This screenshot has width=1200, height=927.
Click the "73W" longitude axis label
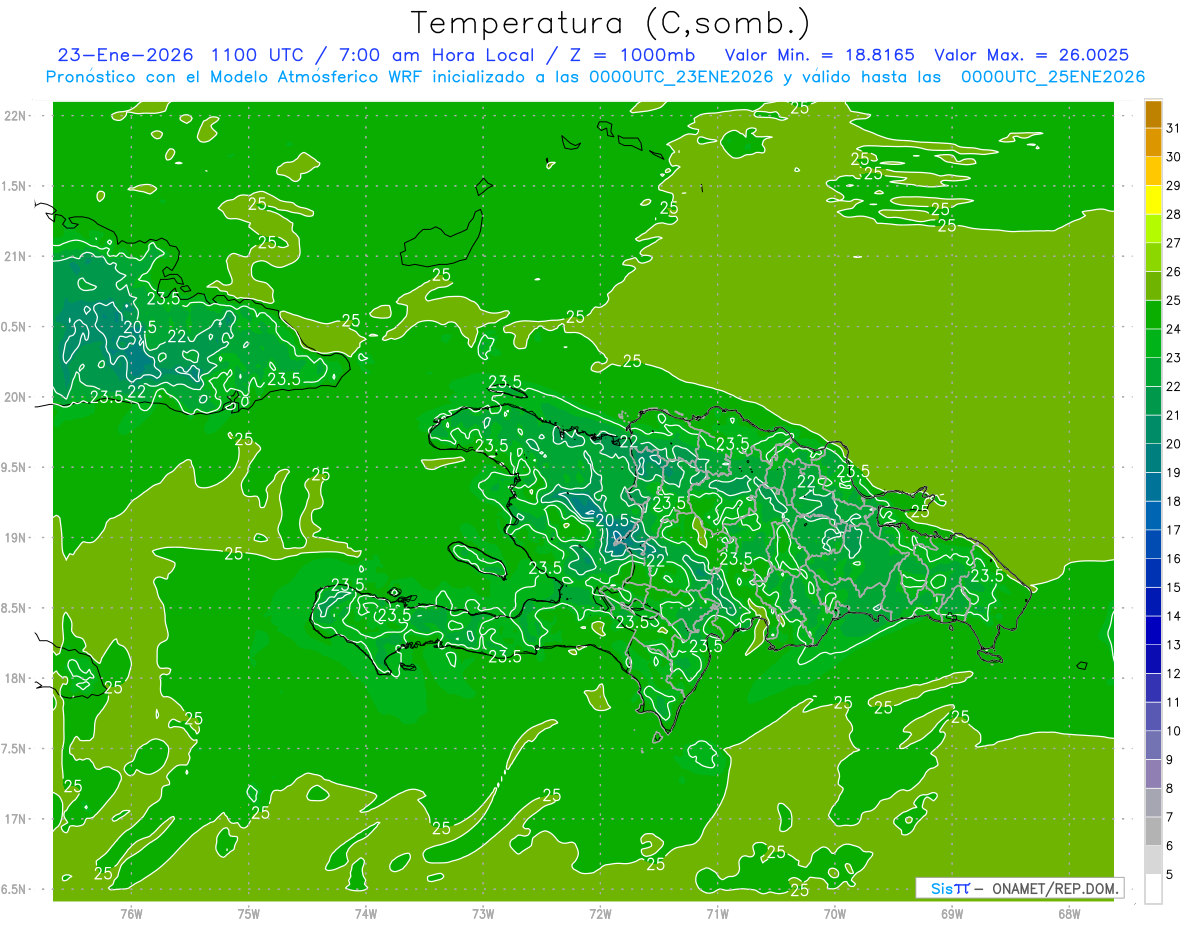(x=483, y=913)
